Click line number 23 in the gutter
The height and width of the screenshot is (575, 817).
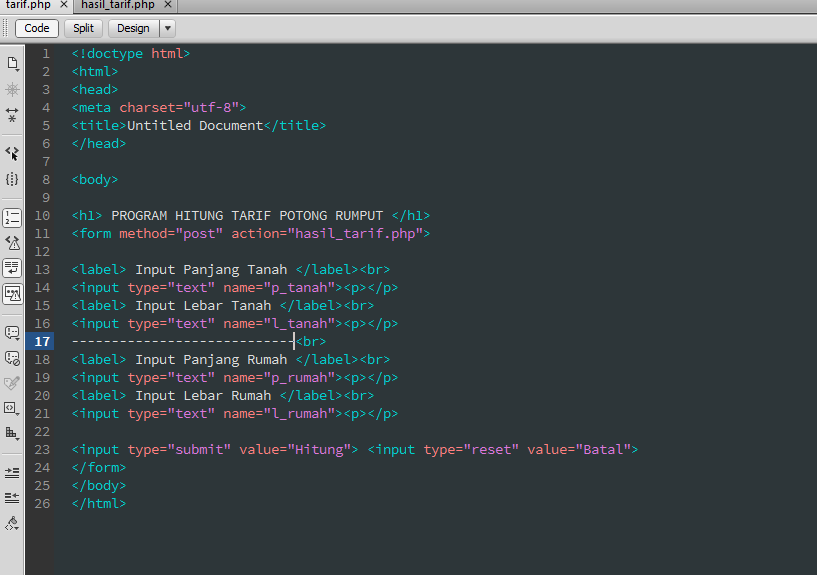41,450
